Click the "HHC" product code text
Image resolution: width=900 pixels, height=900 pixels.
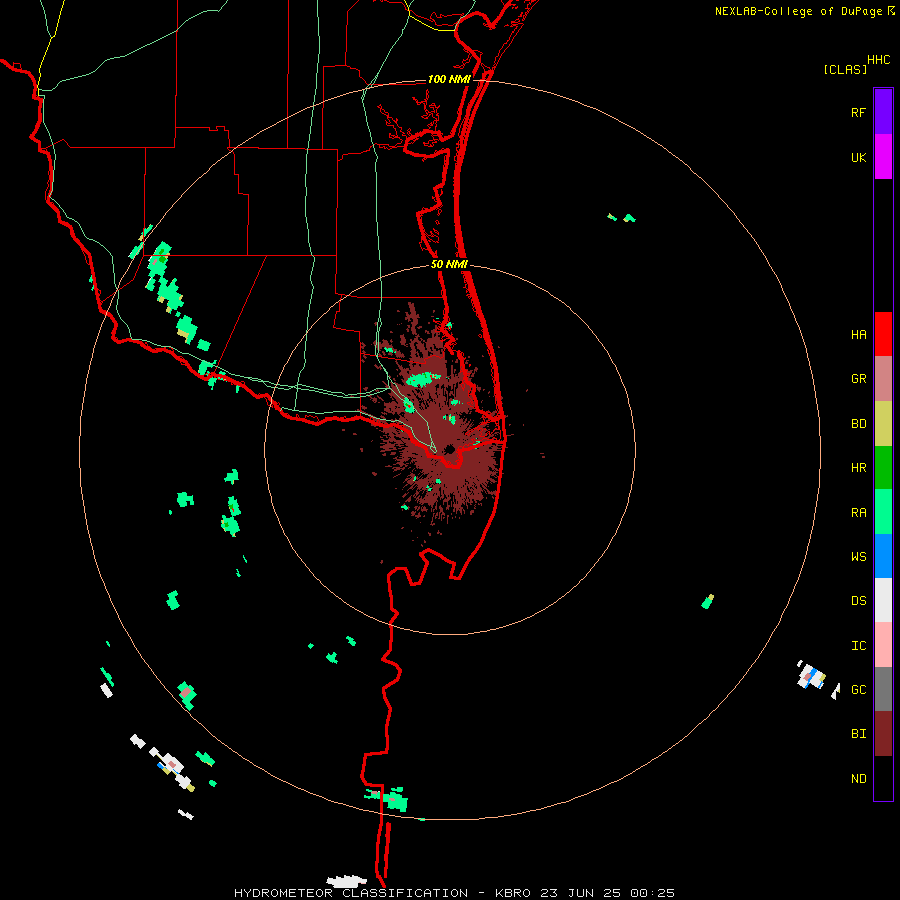(x=879, y=60)
